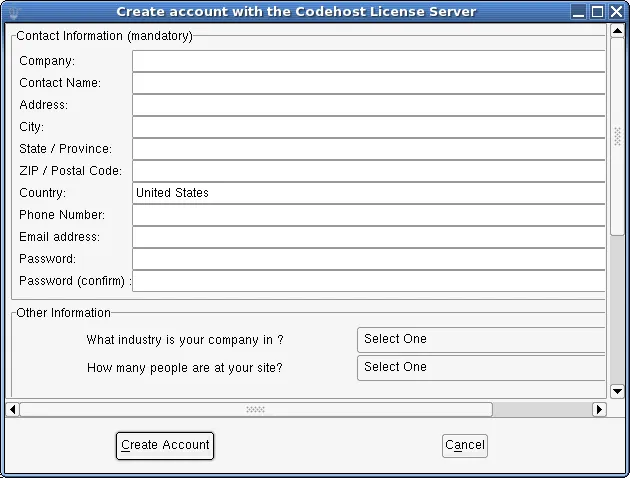Click into the Address field
630x478 pixels.
(x=369, y=105)
